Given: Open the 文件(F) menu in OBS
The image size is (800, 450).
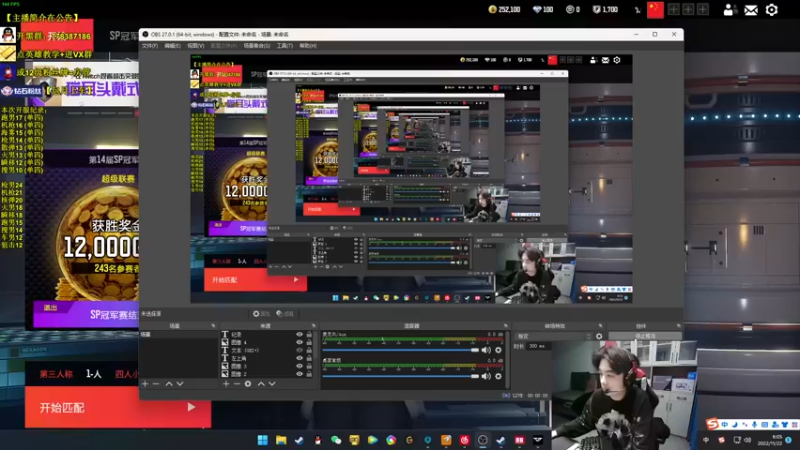Looking at the screenshot, I should (x=149, y=46).
